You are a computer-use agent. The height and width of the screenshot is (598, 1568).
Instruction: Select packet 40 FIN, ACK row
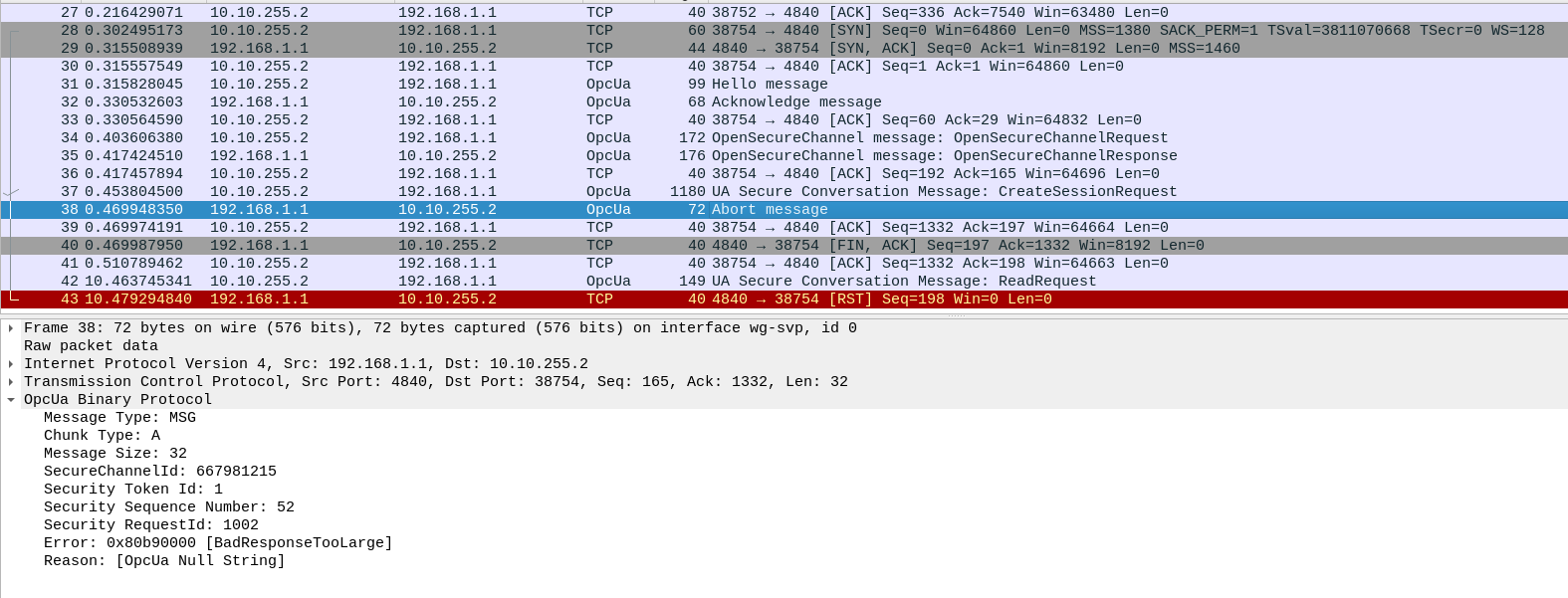pyautogui.click(x=784, y=246)
